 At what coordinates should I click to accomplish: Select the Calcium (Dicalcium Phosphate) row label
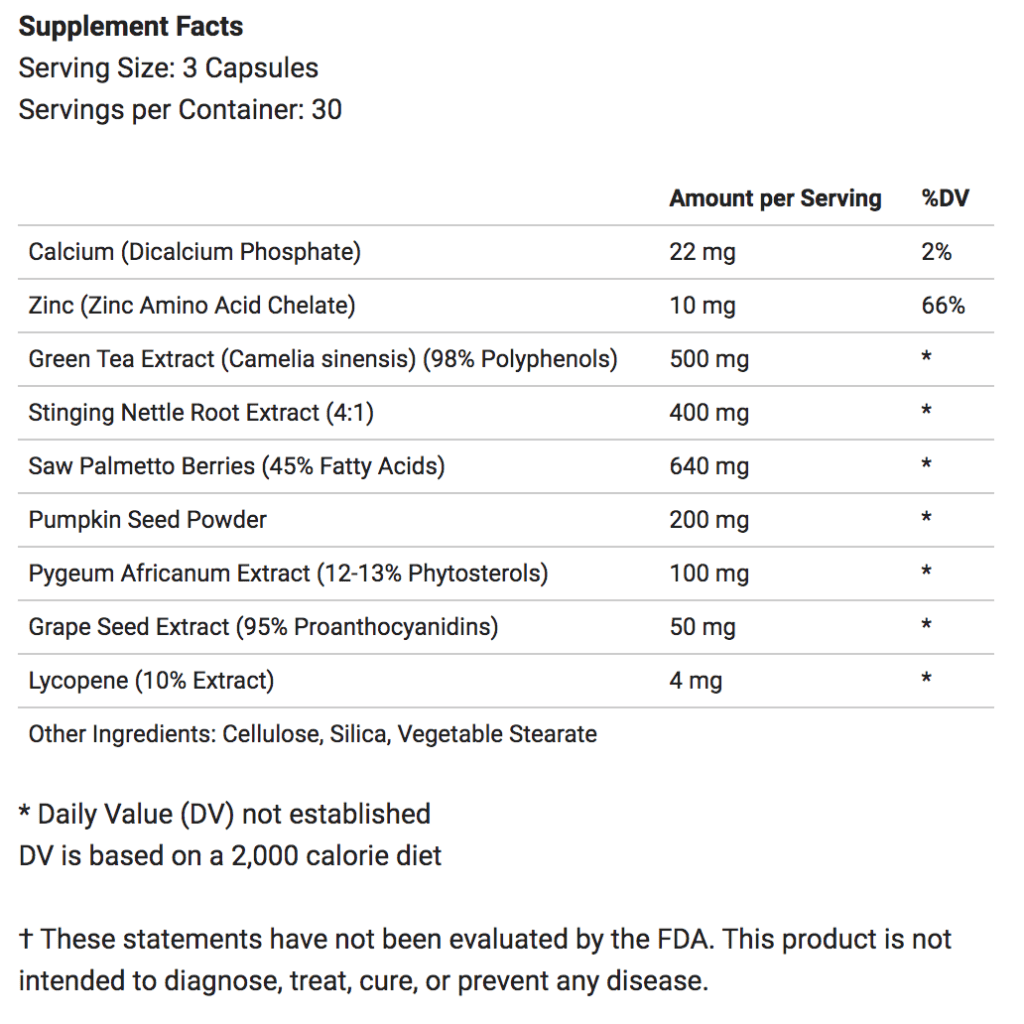point(195,252)
